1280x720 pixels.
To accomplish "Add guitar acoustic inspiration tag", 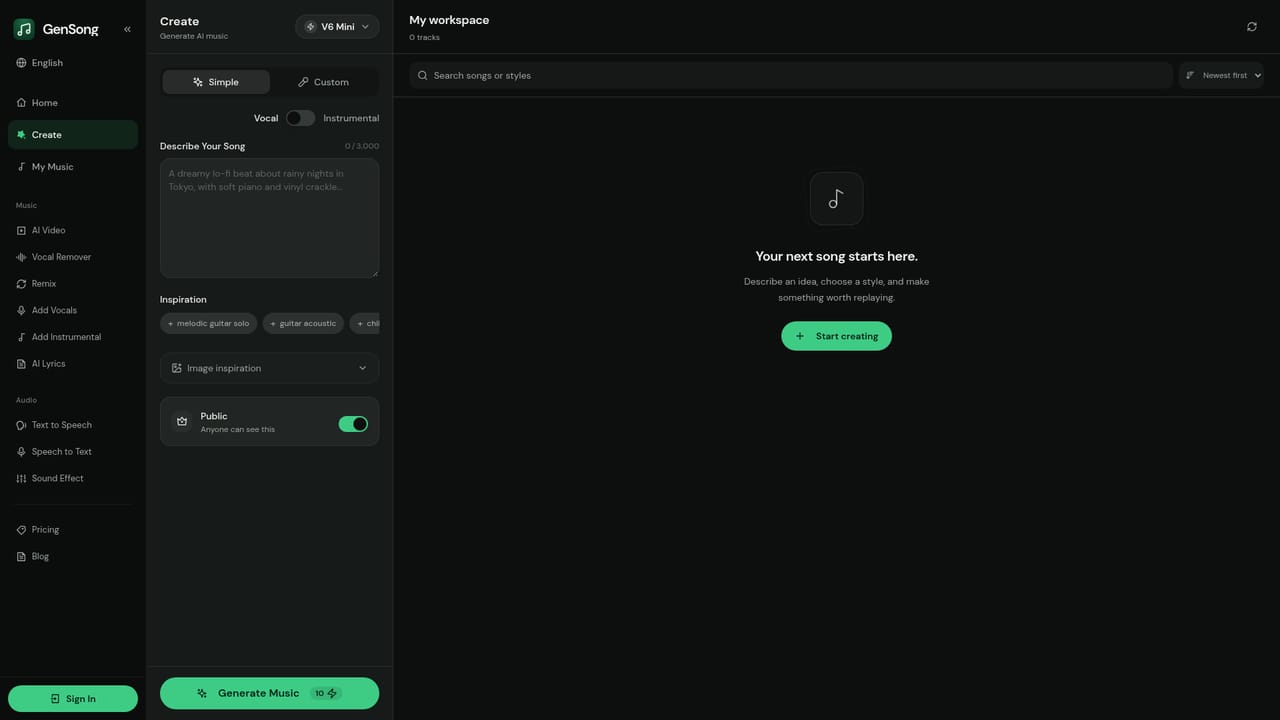I will point(303,324).
